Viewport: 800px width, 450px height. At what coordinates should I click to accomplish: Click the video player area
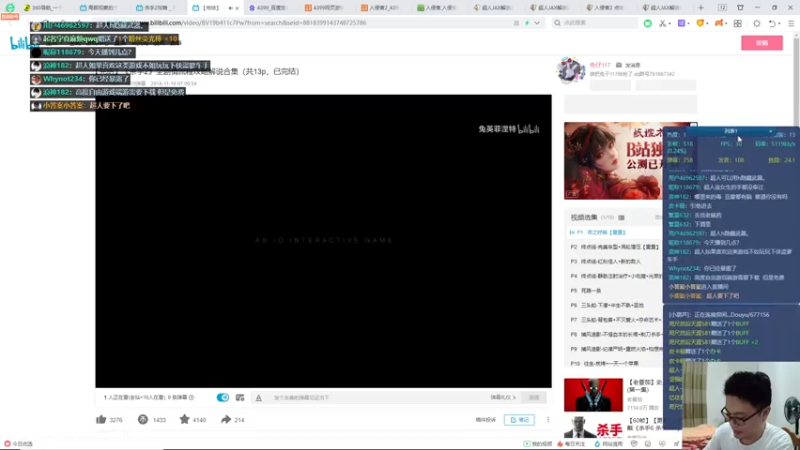[x=323, y=241]
